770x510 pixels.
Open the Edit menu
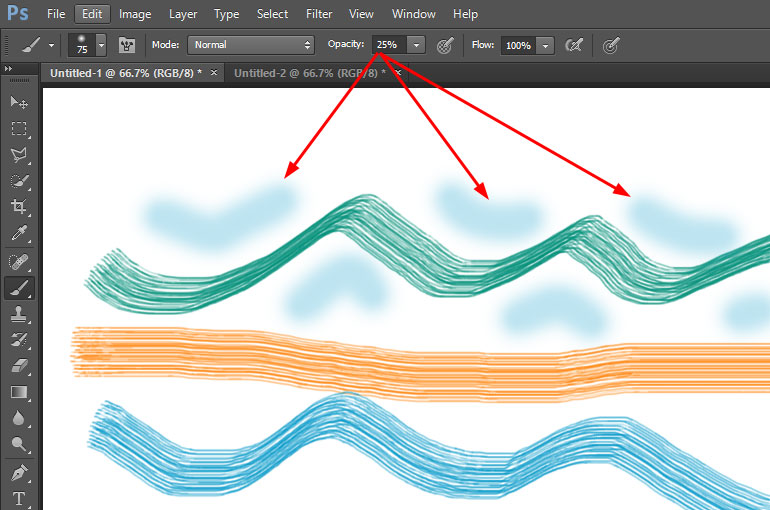point(92,14)
